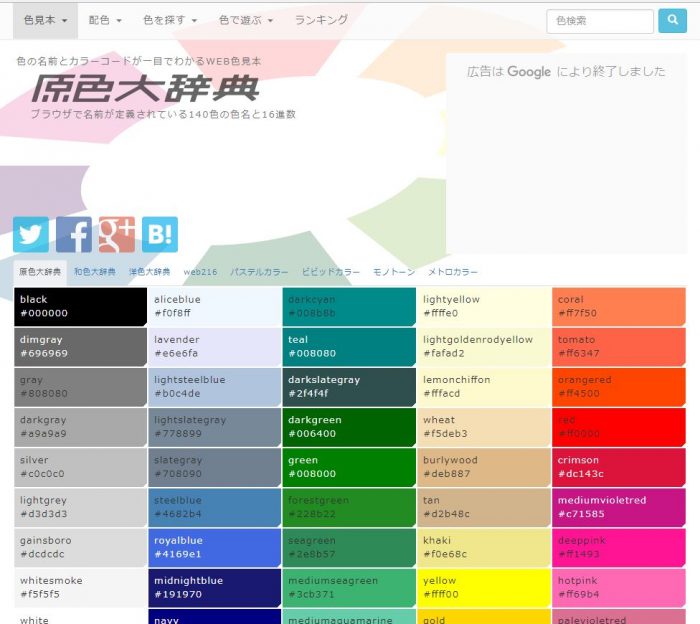
Task: Go to the ランキング menu item
Action: coord(322,20)
